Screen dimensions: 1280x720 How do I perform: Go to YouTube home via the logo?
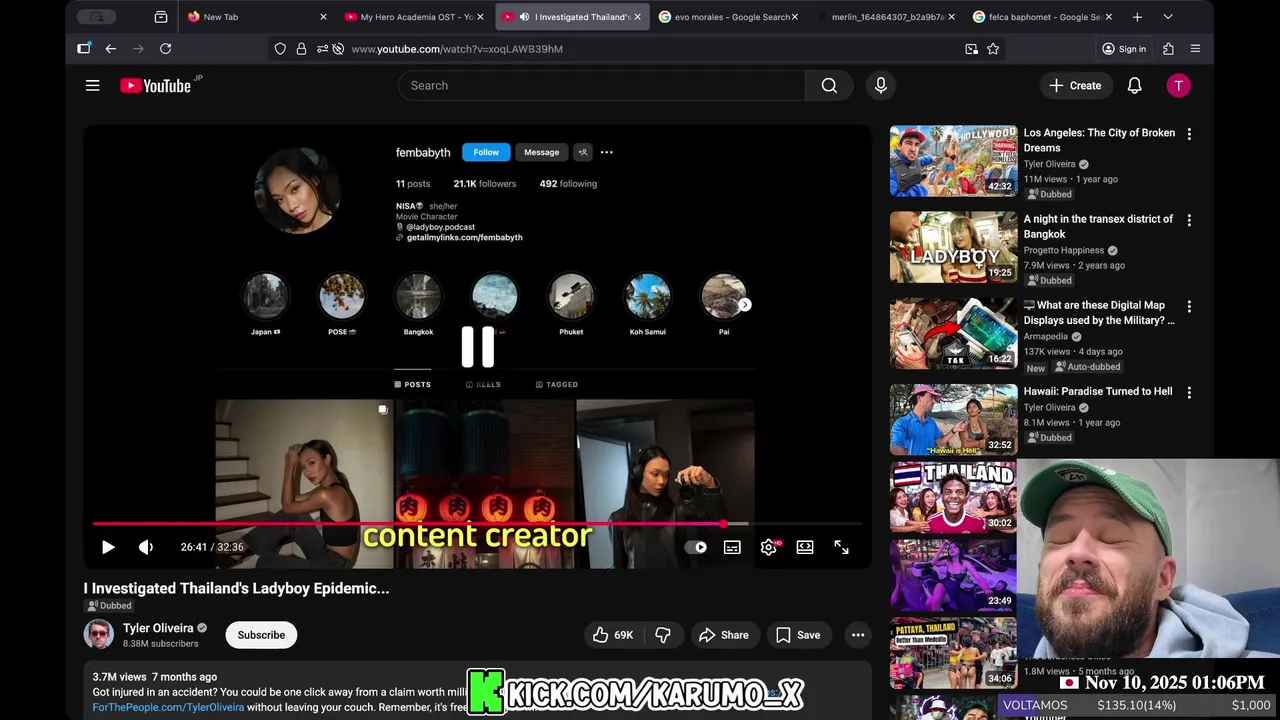coord(158,86)
